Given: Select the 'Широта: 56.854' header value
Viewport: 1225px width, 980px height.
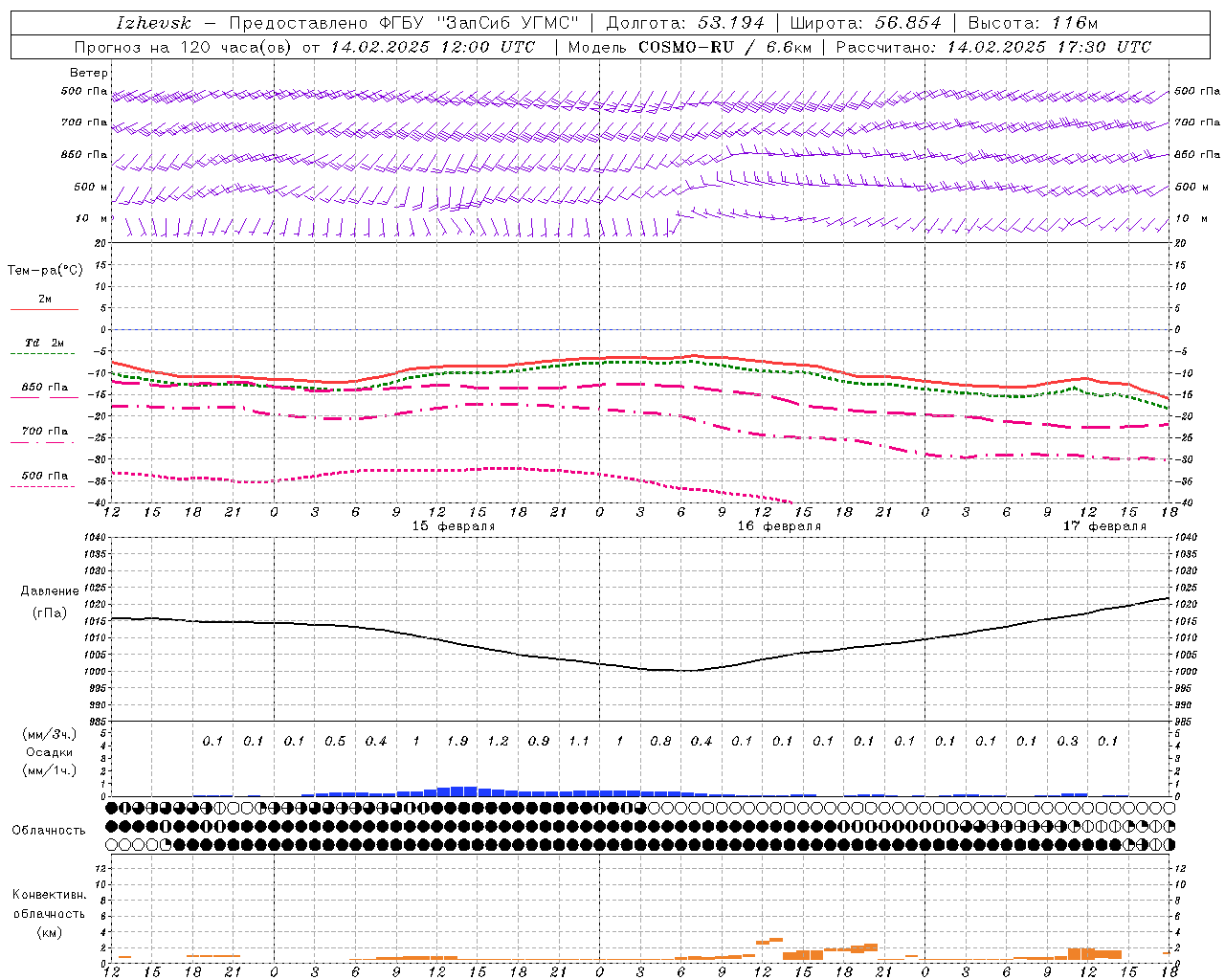Looking at the screenshot, I should tap(866, 23).
